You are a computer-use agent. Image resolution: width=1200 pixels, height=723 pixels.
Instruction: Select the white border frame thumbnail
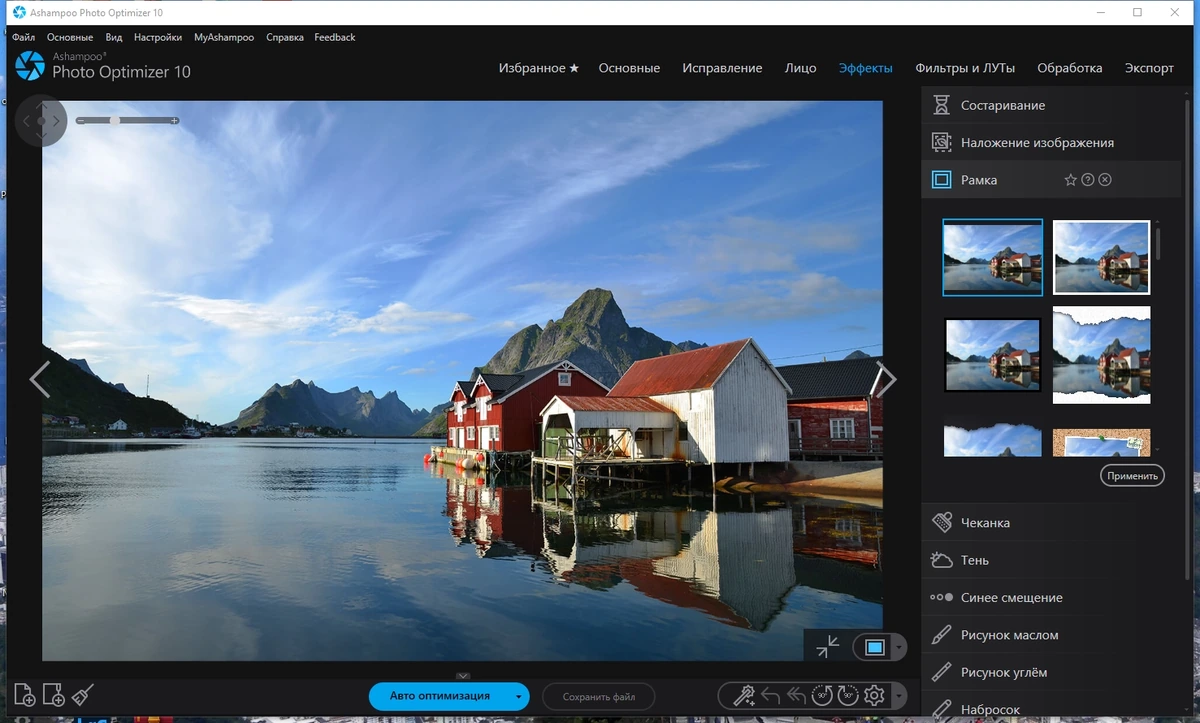point(1101,257)
